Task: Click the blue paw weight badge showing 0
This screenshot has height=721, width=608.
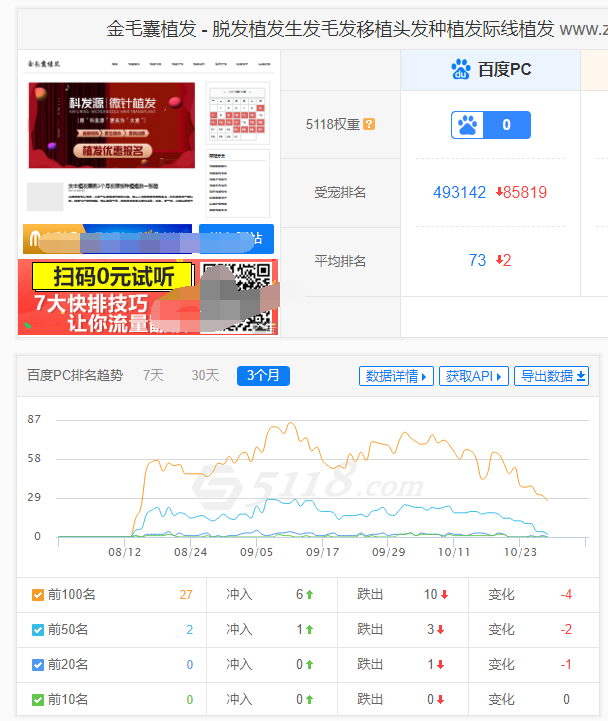Action: pos(491,125)
